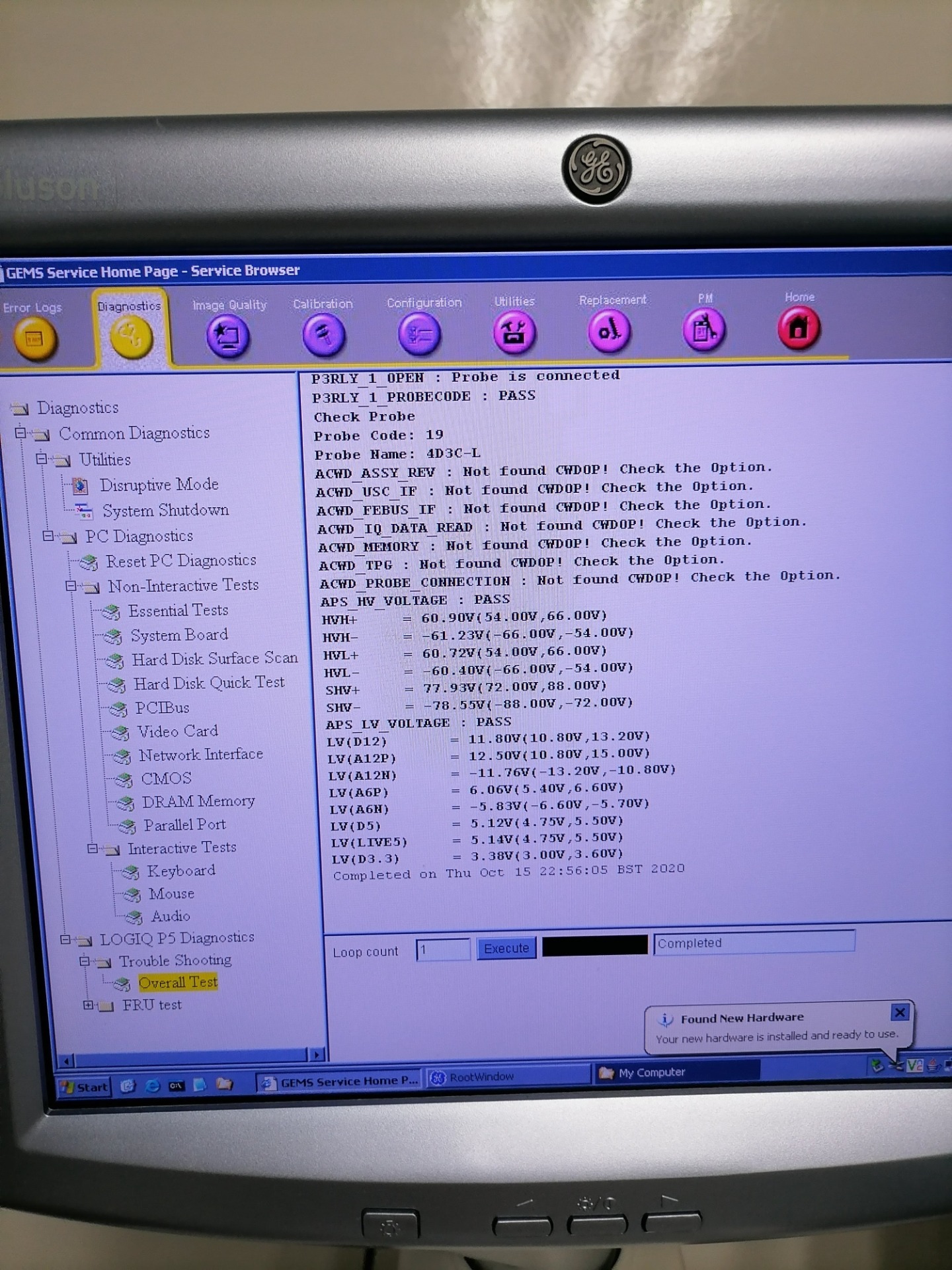Click the Parallel Port item icon

(x=127, y=827)
